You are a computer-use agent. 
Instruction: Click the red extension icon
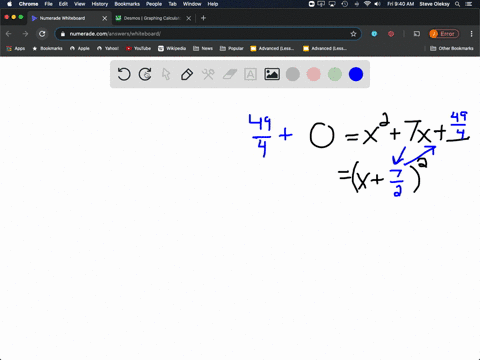391,34
